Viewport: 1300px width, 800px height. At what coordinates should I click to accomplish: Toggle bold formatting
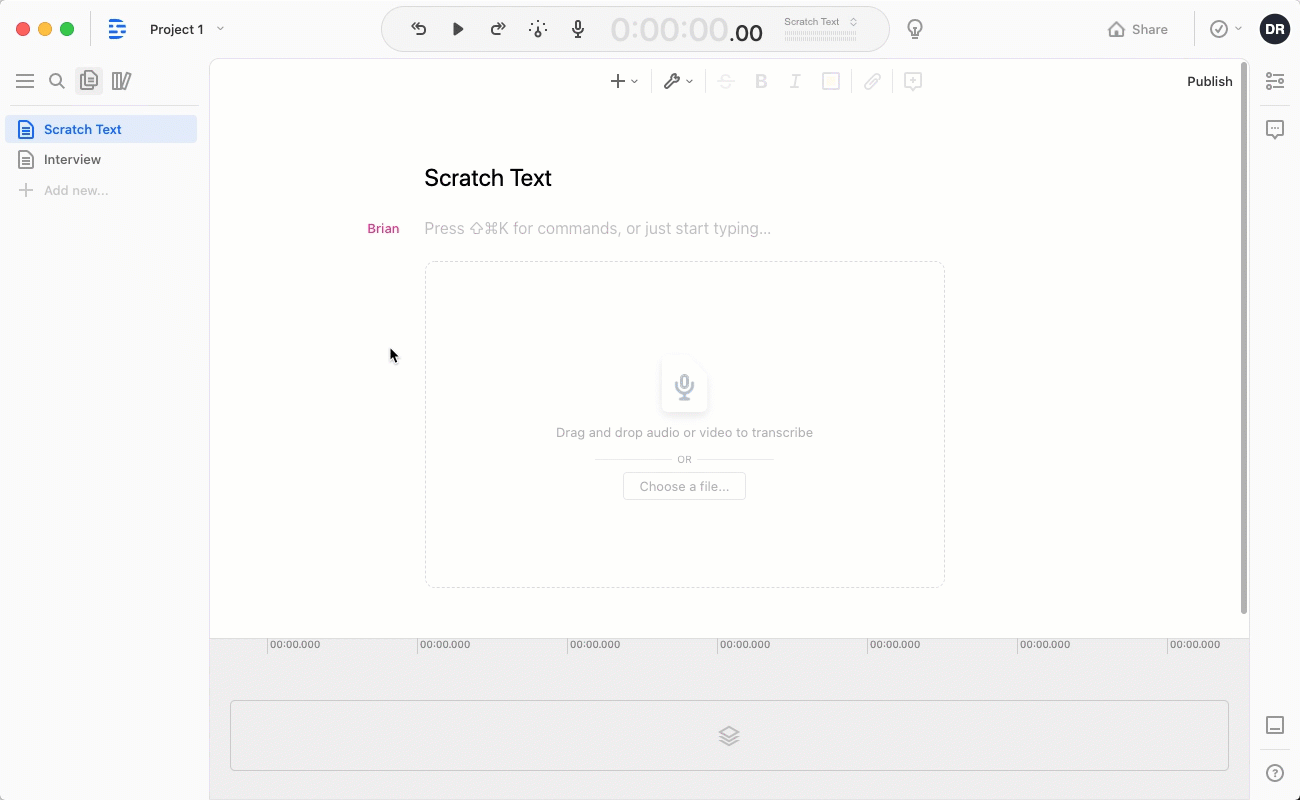761,81
